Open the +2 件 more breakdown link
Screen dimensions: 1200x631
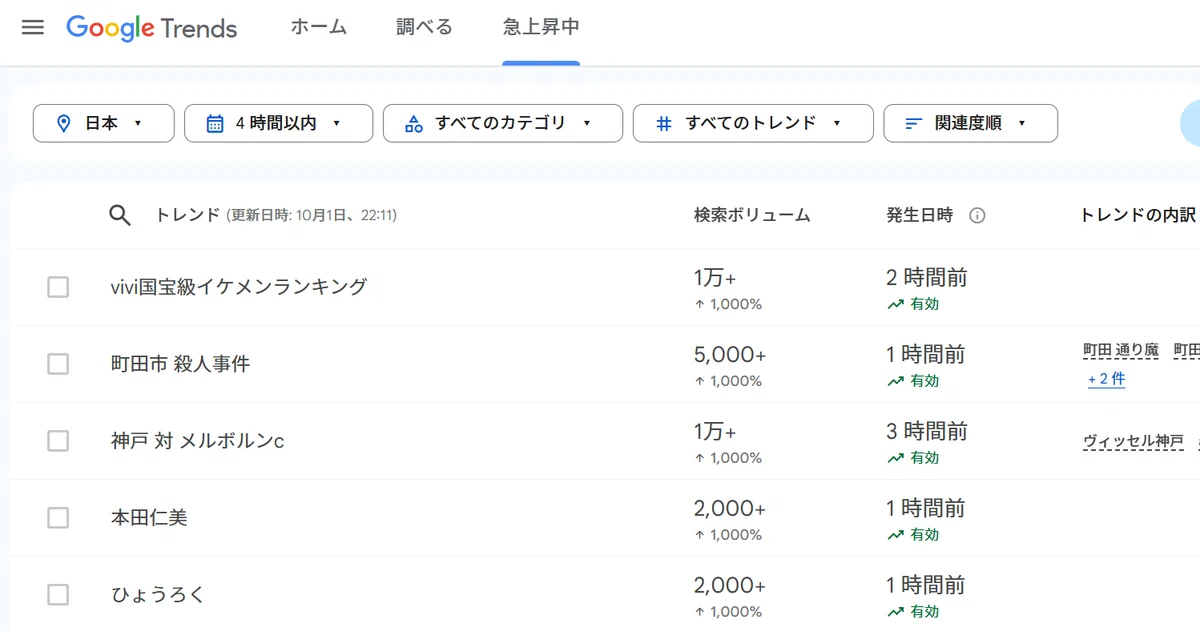click(1107, 380)
